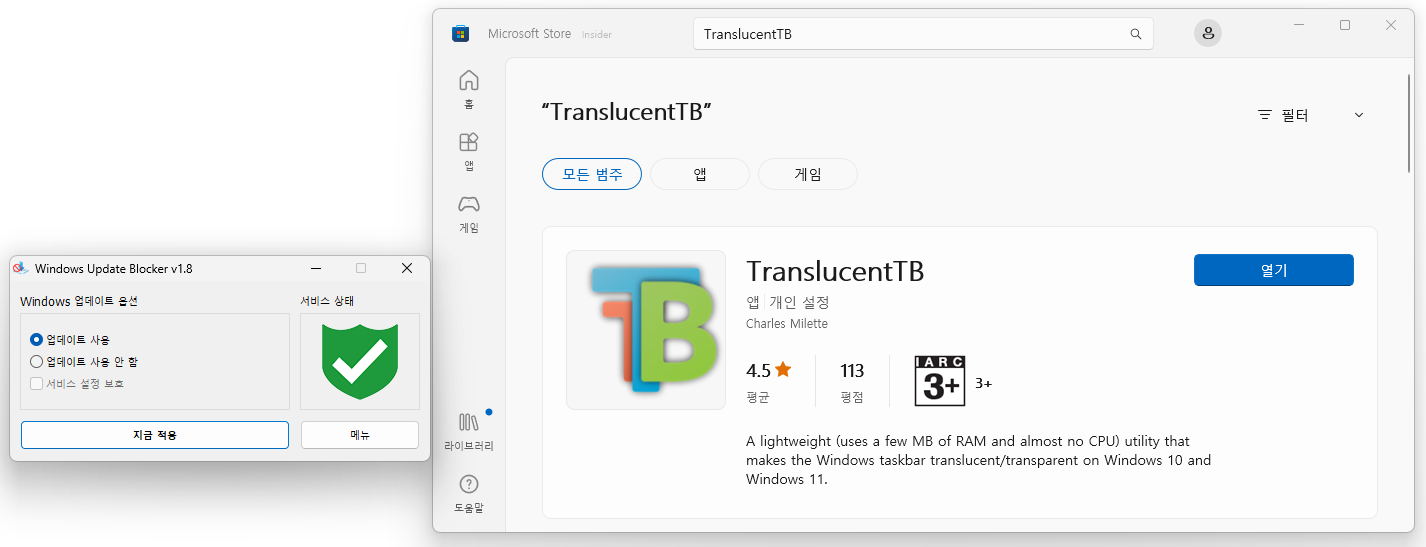Click the Apply Now (지금 적용) button
Screen dimensions: 1426x547
click(155, 435)
